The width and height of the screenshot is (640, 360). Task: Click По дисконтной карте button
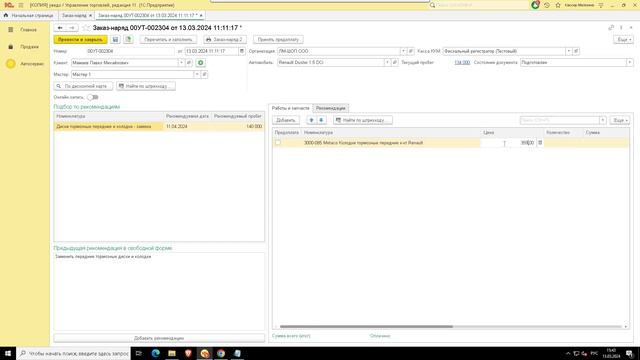pyautogui.click(x=83, y=86)
